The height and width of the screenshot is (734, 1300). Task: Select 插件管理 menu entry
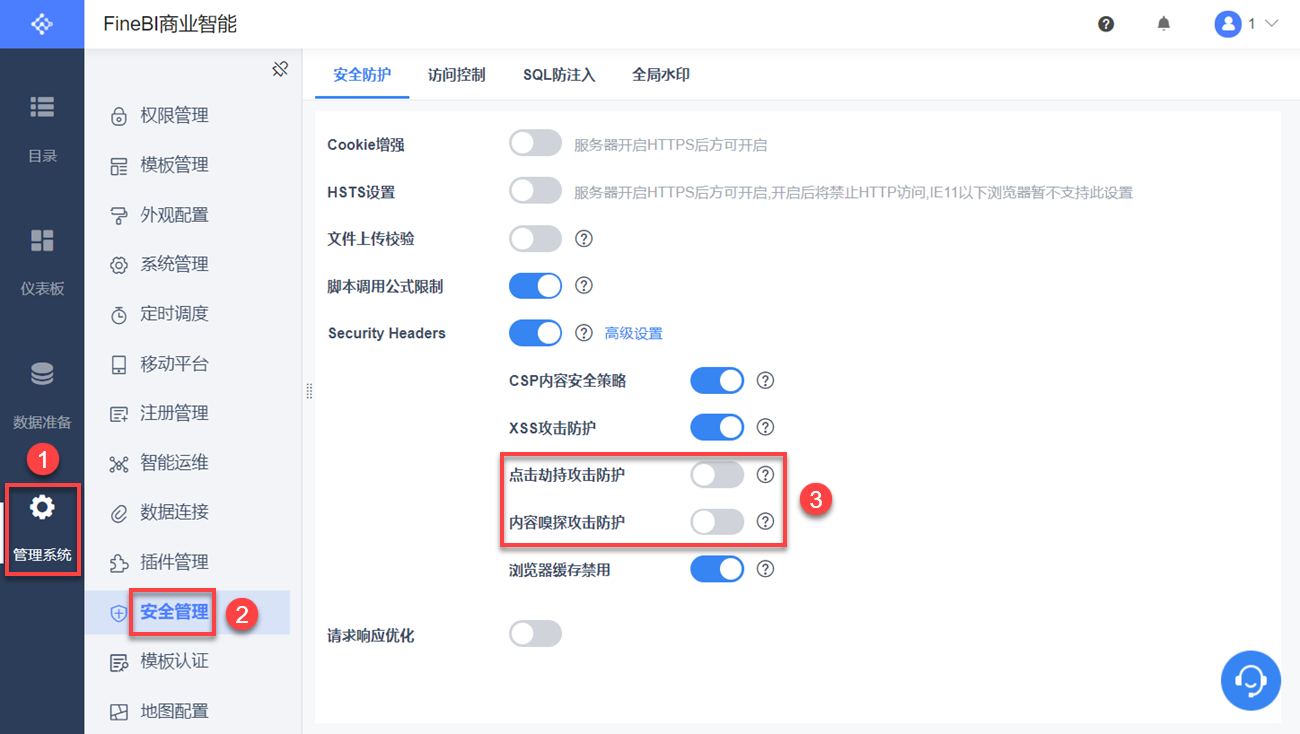coord(174,562)
